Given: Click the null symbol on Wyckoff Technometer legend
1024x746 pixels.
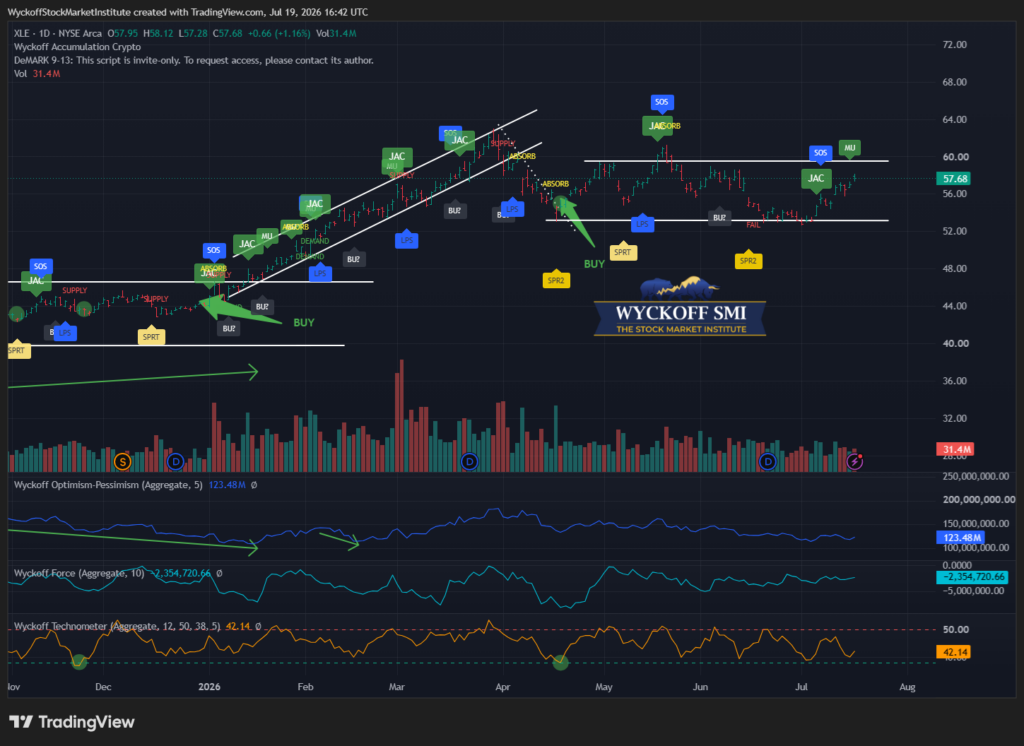Looking at the screenshot, I should coord(258,626).
